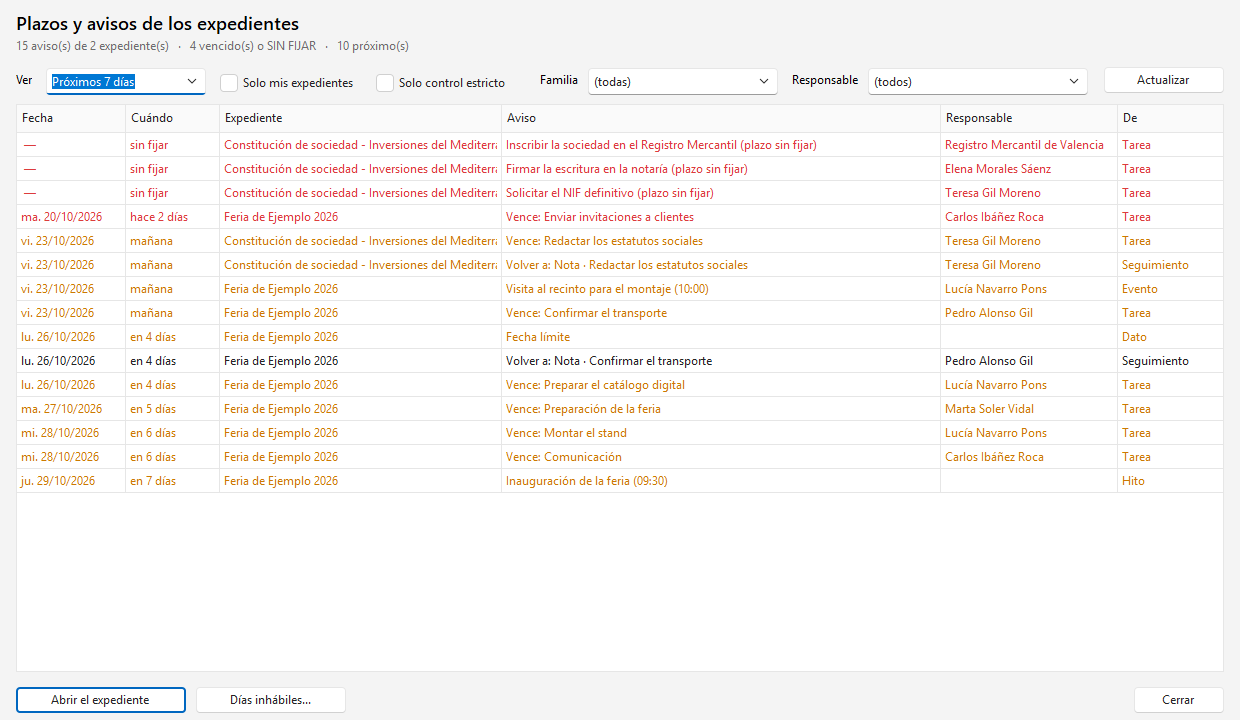This screenshot has width=1240, height=720.
Task: Select the 'Inauguración de la feria (09:30)' row
Action: click(x=620, y=481)
